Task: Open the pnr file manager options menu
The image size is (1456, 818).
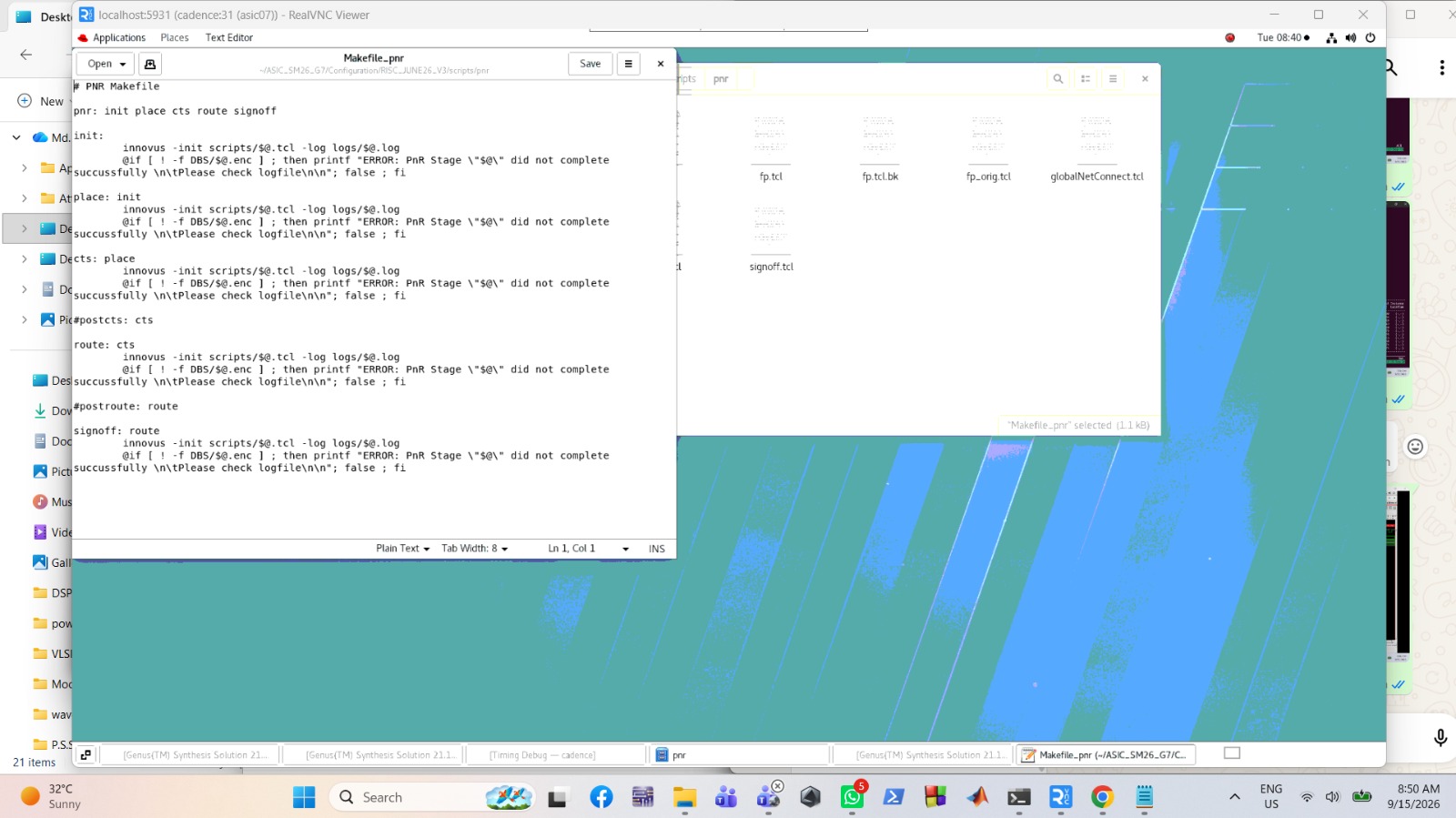Action: coord(1112,79)
